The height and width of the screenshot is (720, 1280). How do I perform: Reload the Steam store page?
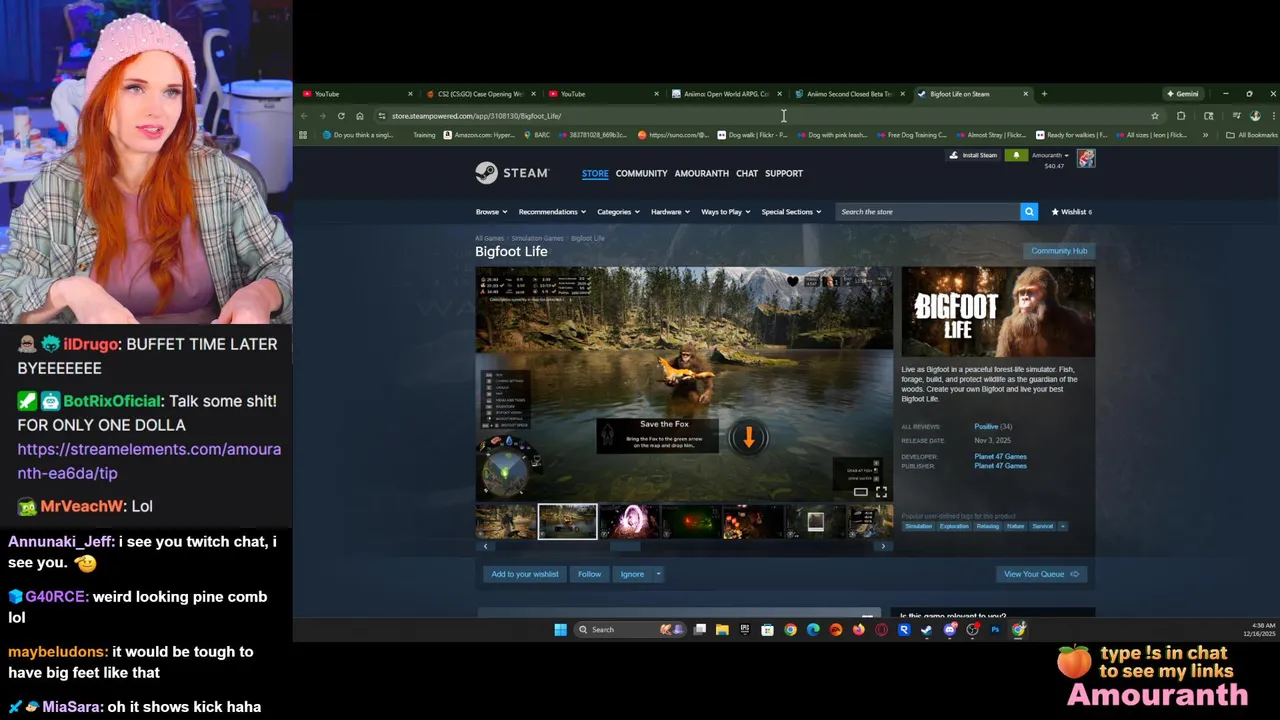pyautogui.click(x=341, y=116)
